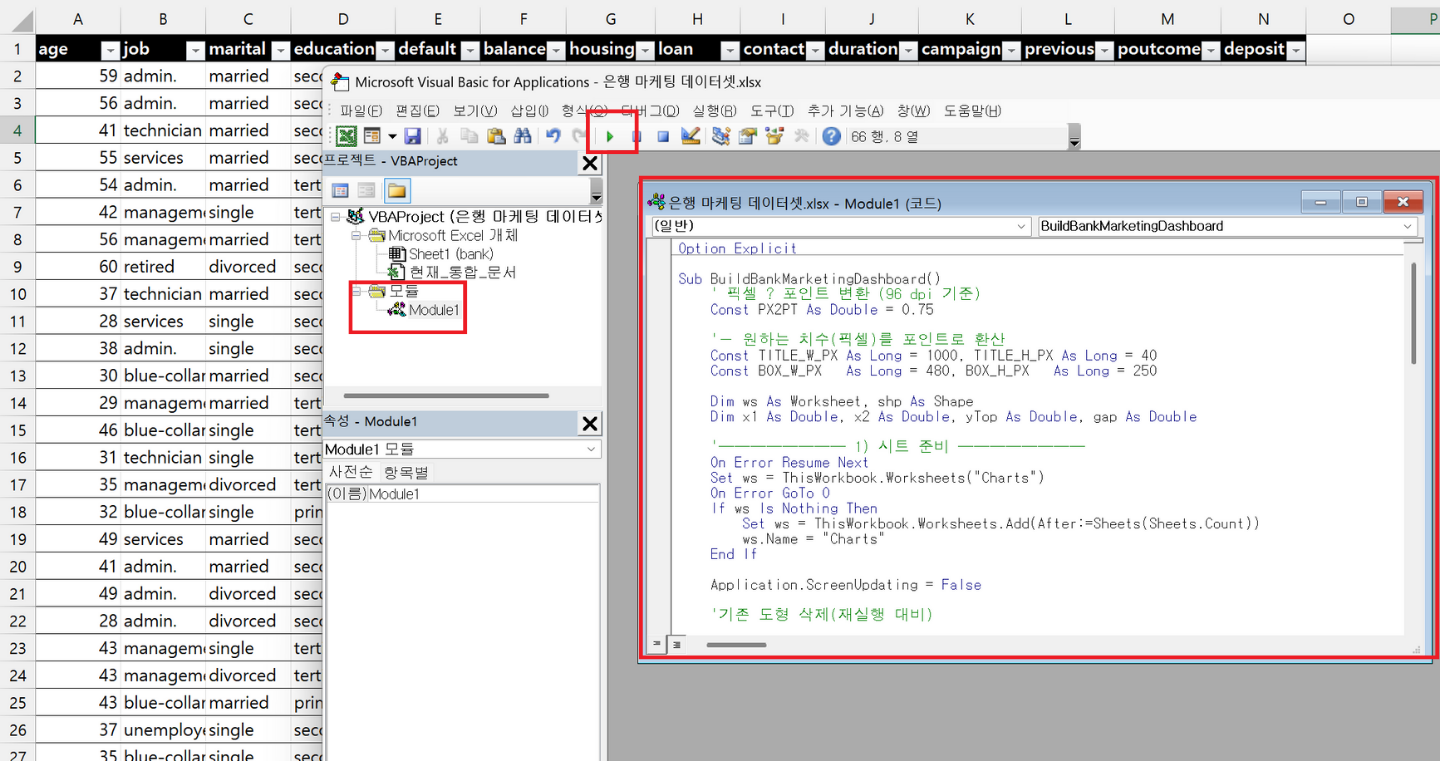Image resolution: width=1440 pixels, height=762 pixels.
Task: Toggle Design Mode icon in toolbar
Action: tap(690, 136)
